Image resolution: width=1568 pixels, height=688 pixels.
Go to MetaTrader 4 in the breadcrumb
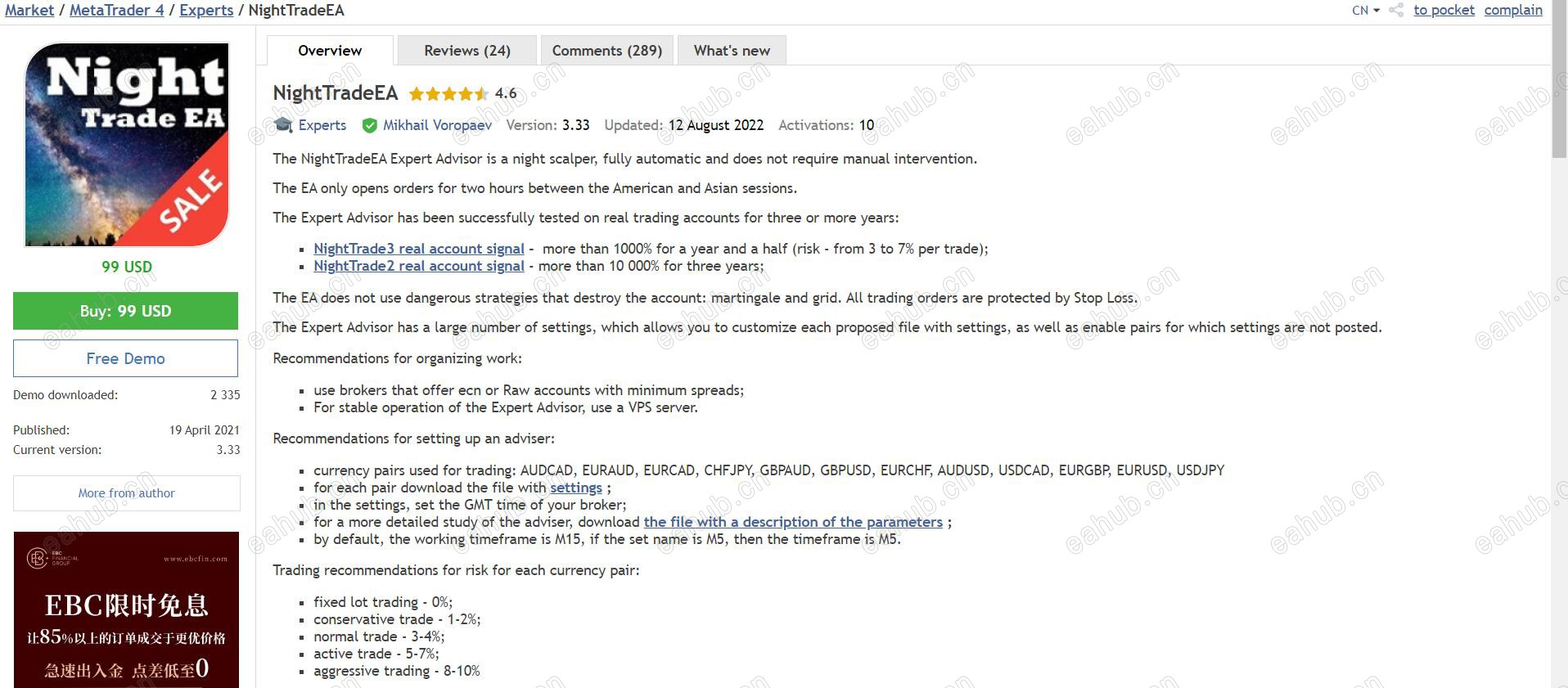(116, 11)
